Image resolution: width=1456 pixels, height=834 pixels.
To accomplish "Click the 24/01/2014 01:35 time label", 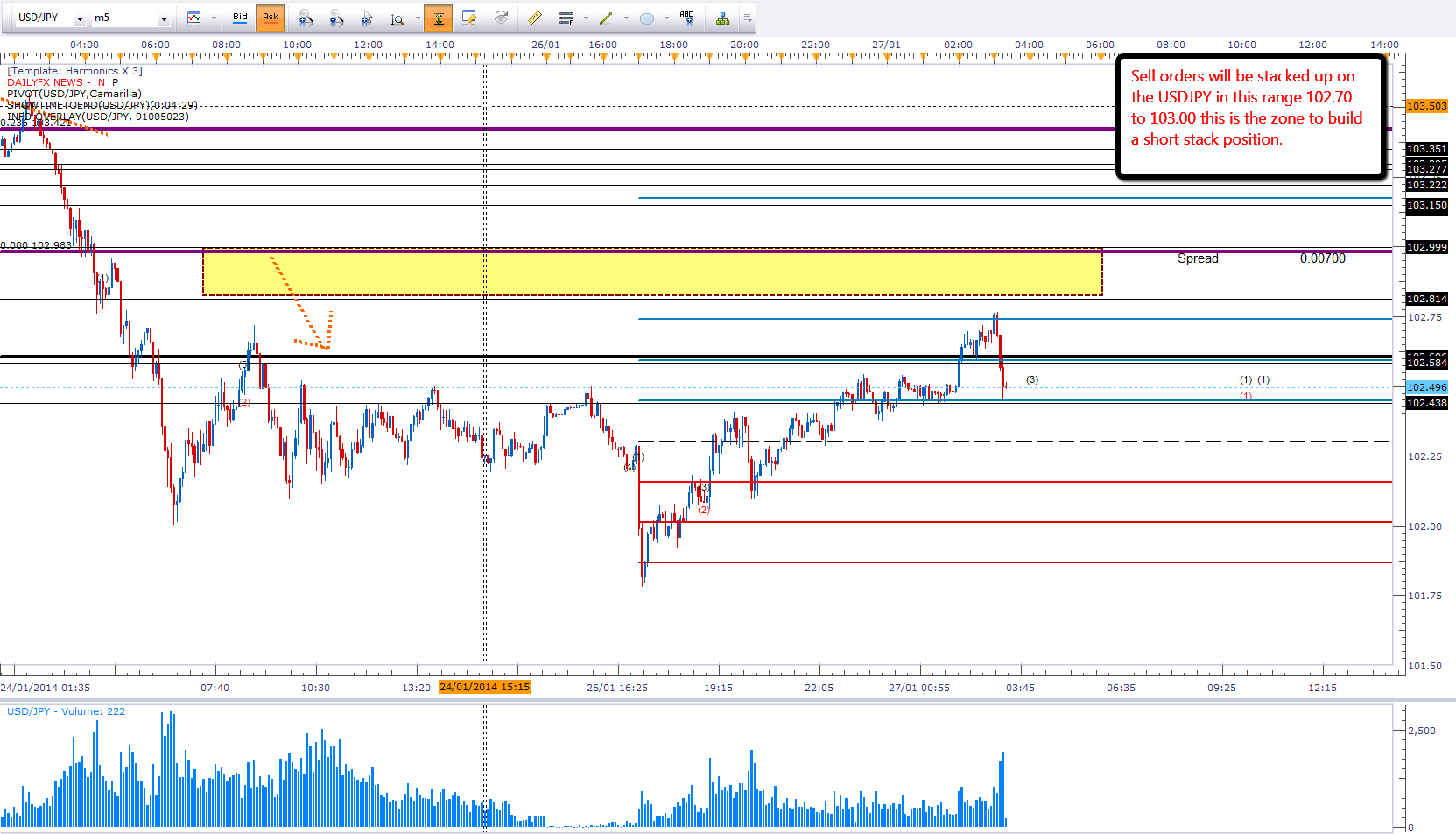I will (x=46, y=688).
